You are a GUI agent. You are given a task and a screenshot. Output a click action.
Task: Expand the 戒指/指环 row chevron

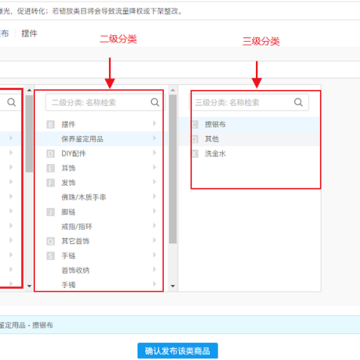point(154,226)
